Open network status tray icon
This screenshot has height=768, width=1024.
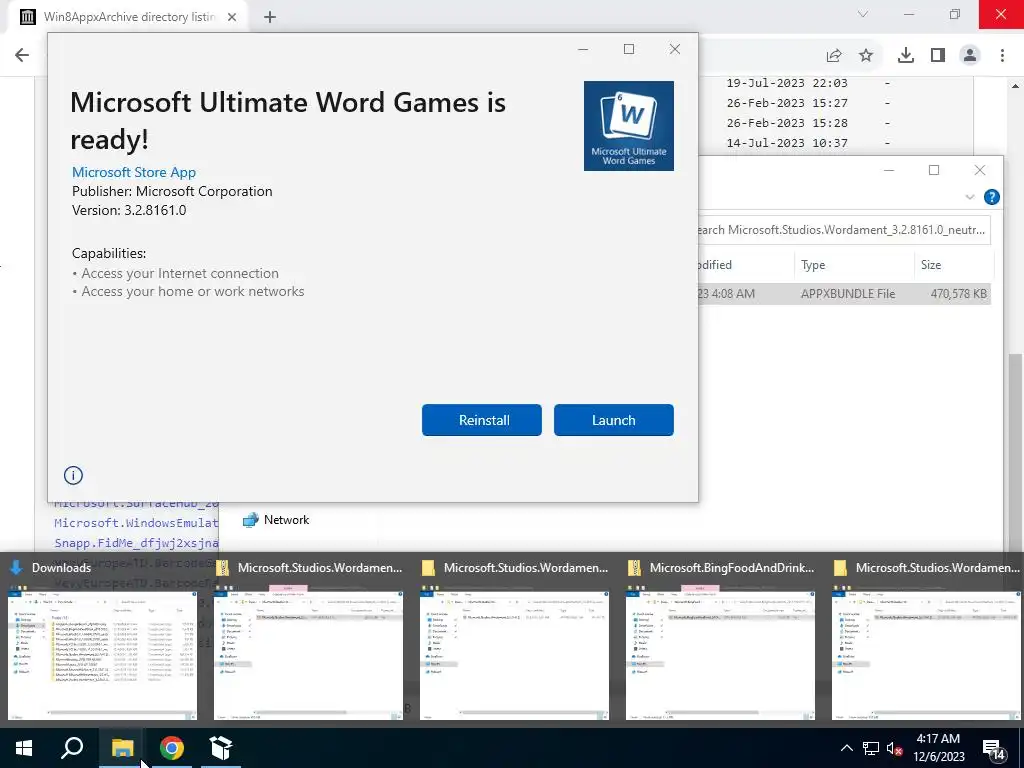pos(871,748)
